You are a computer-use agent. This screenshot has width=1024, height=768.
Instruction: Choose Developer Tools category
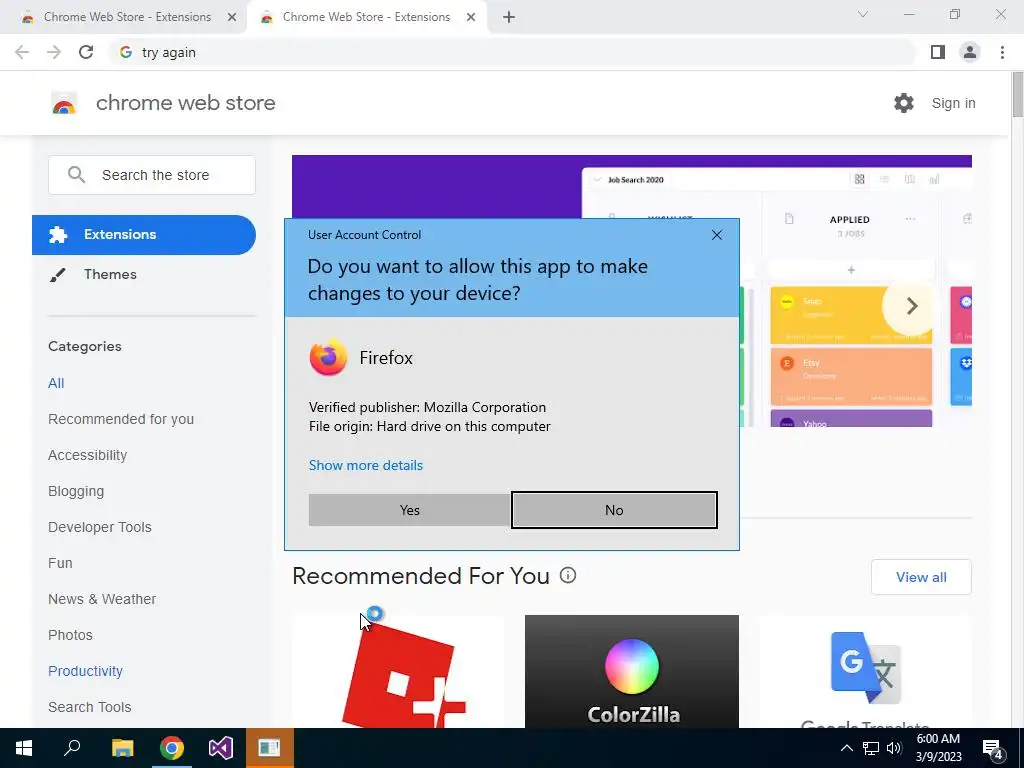(100, 527)
